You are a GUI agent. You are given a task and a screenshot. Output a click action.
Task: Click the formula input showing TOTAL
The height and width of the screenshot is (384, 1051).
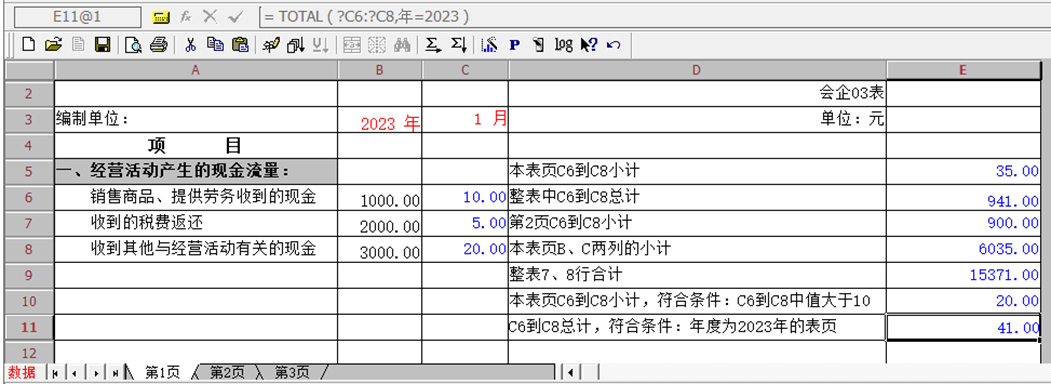pyautogui.click(x=654, y=17)
